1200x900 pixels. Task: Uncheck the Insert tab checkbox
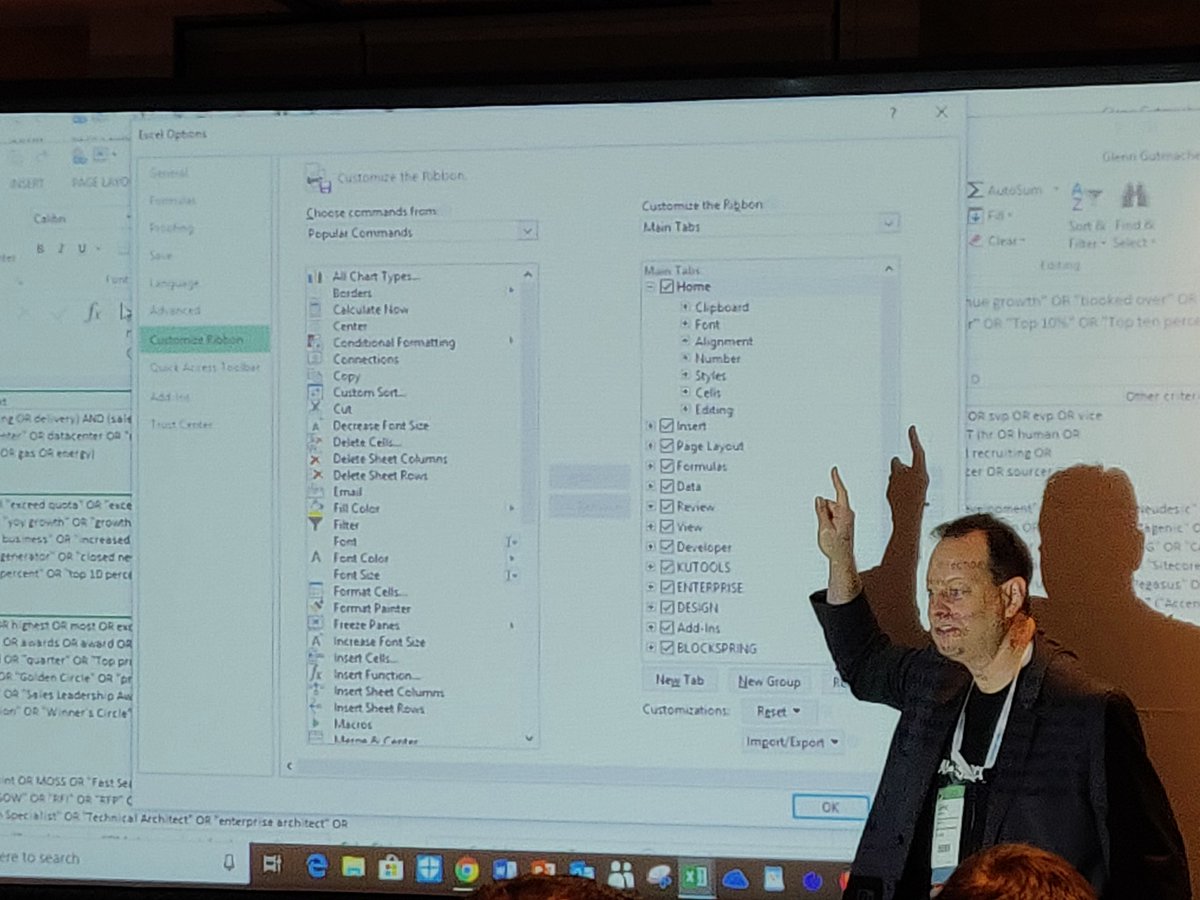click(x=667, y=426)
